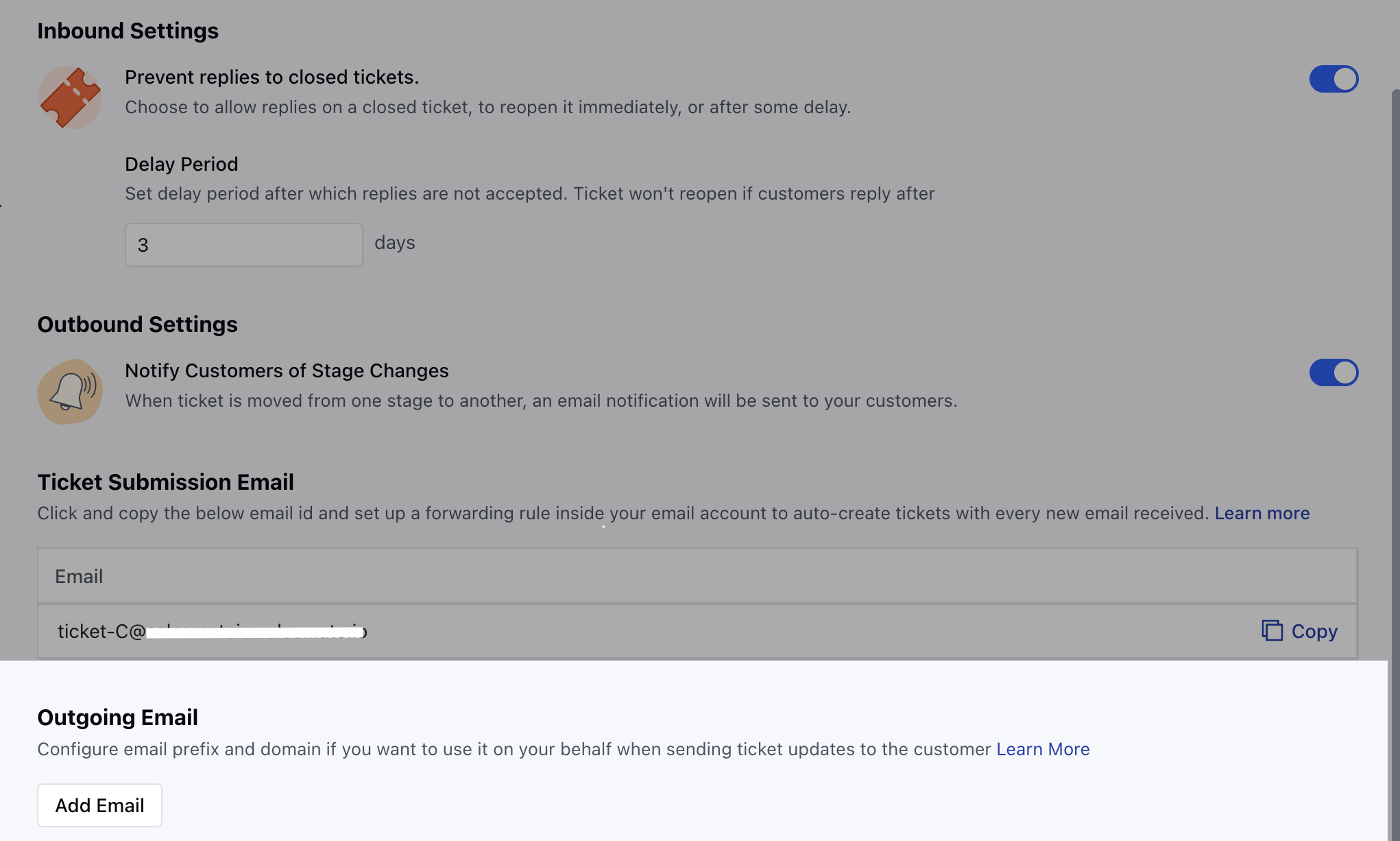Click the bell notification icon in Outbound Settings
This screenshot has width=1400, height=841.
coord(69,391)
